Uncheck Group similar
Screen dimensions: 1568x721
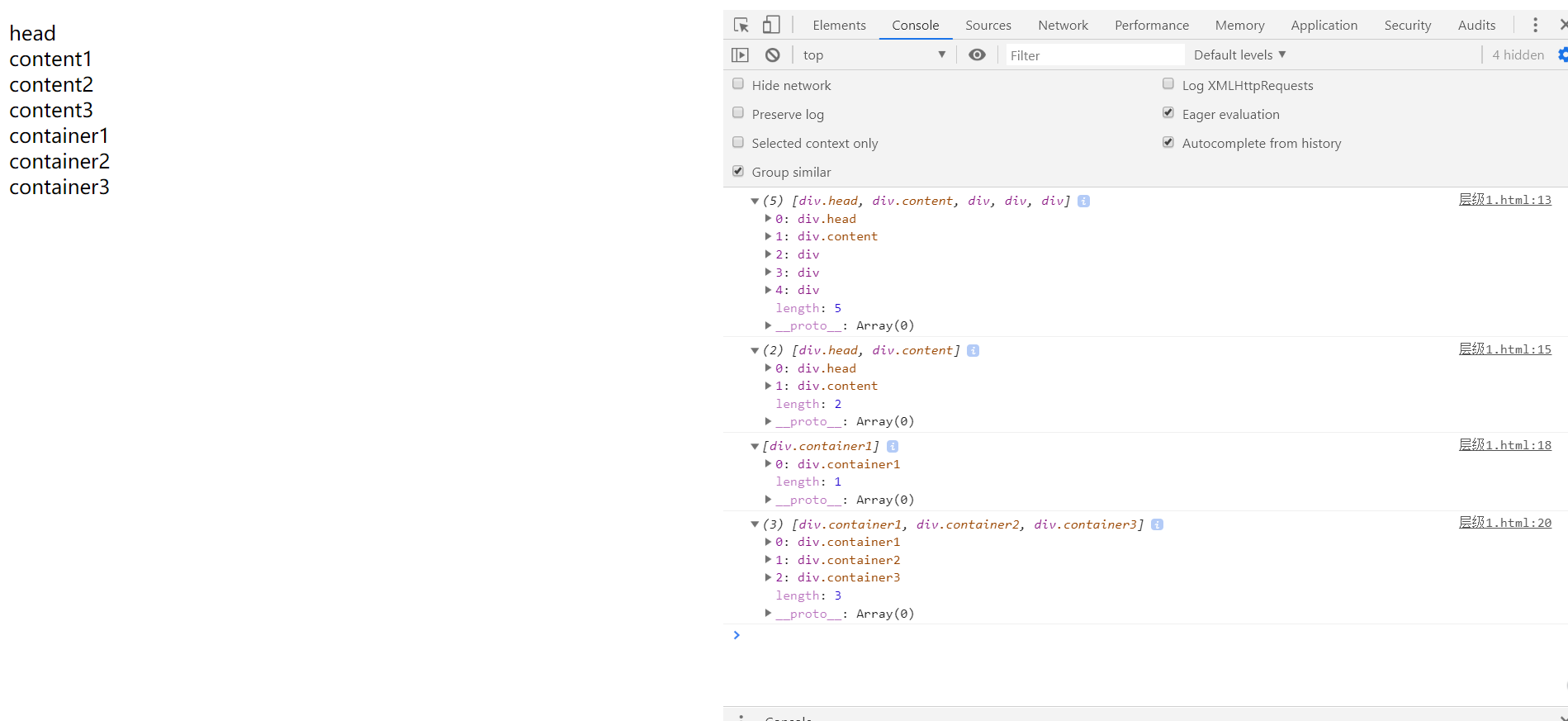tap(738, 171)
